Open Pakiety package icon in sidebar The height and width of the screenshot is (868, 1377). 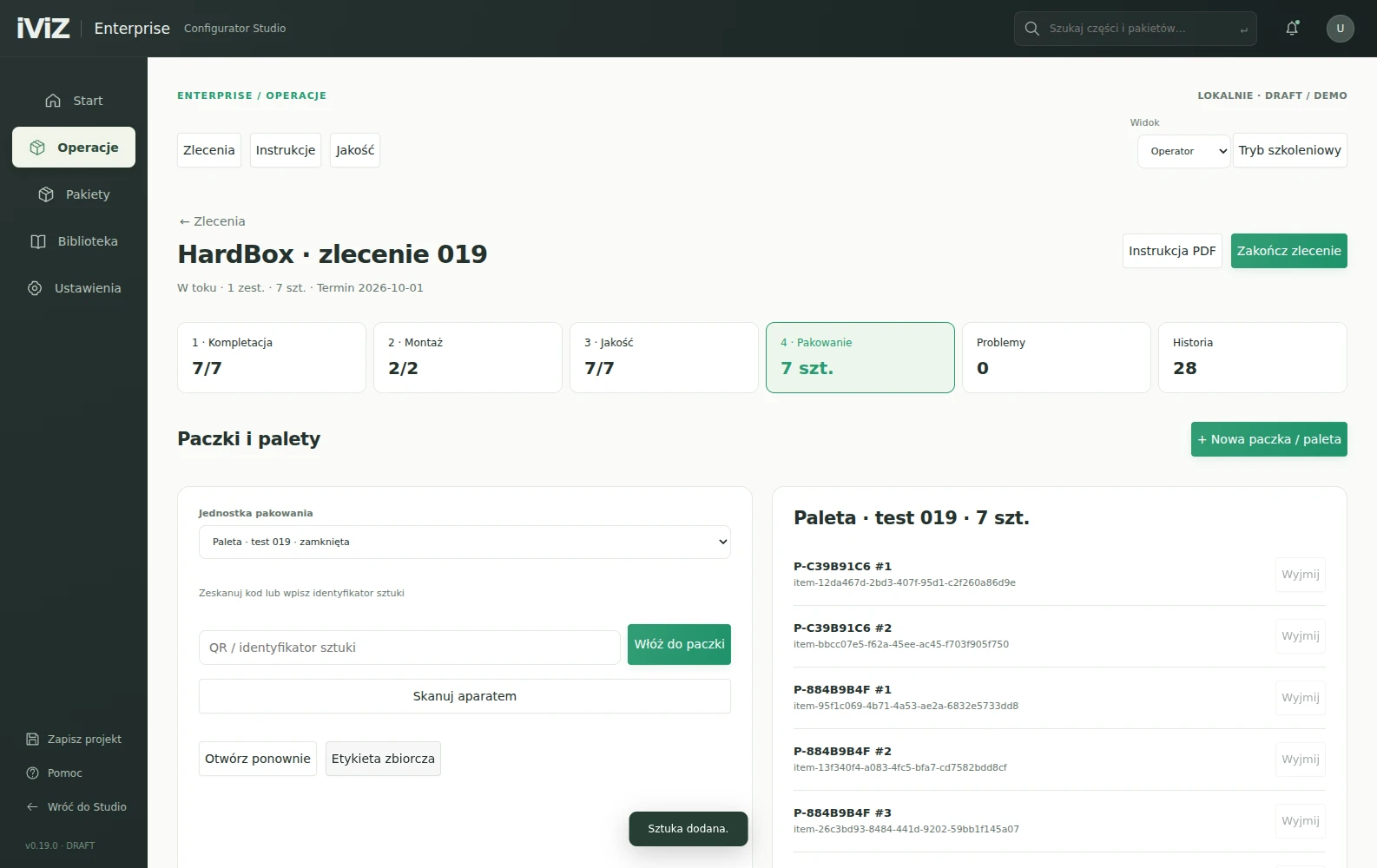(46, 194)
